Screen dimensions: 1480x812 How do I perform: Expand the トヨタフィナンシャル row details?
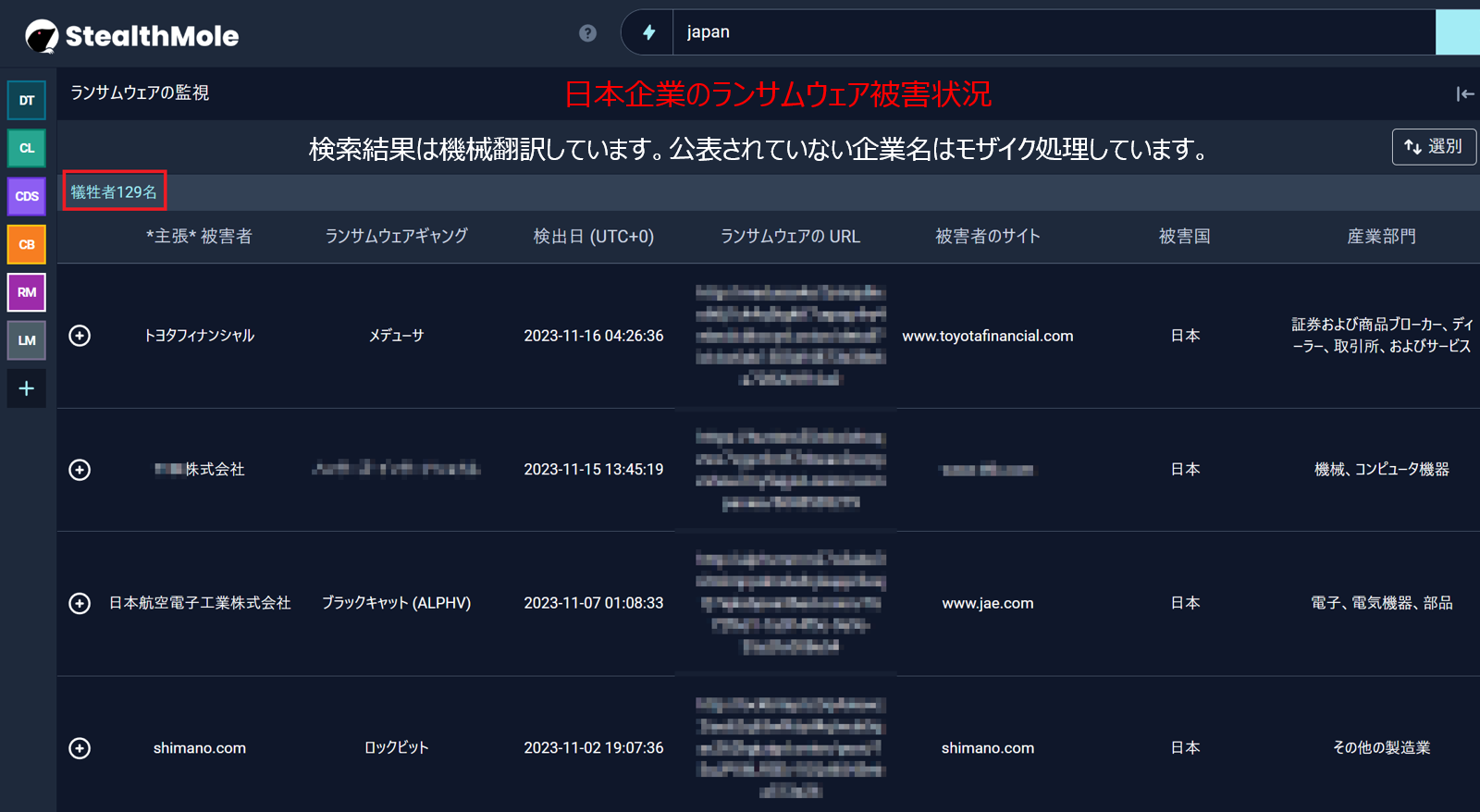80,336
